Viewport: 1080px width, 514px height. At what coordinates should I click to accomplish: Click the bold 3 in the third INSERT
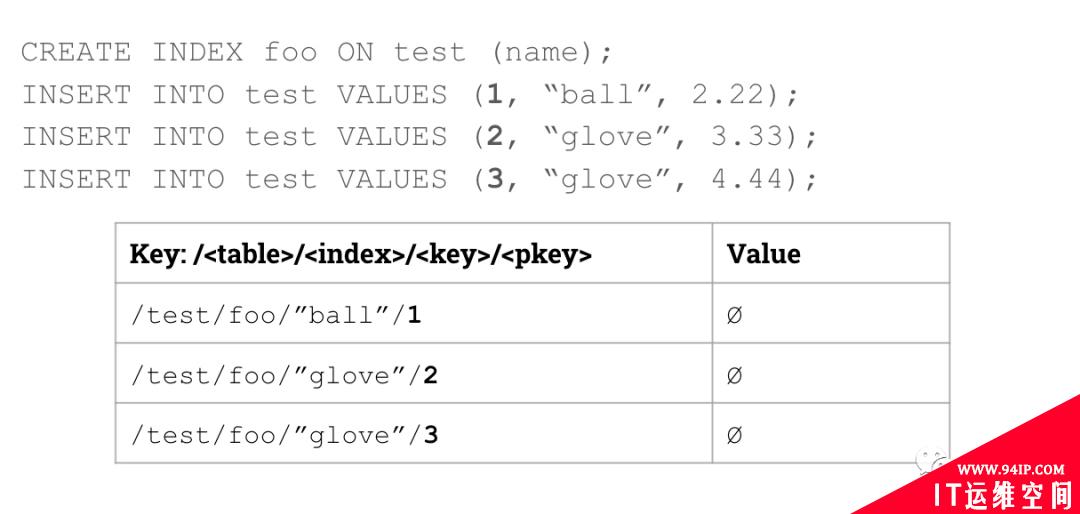(x=495, y=178)
